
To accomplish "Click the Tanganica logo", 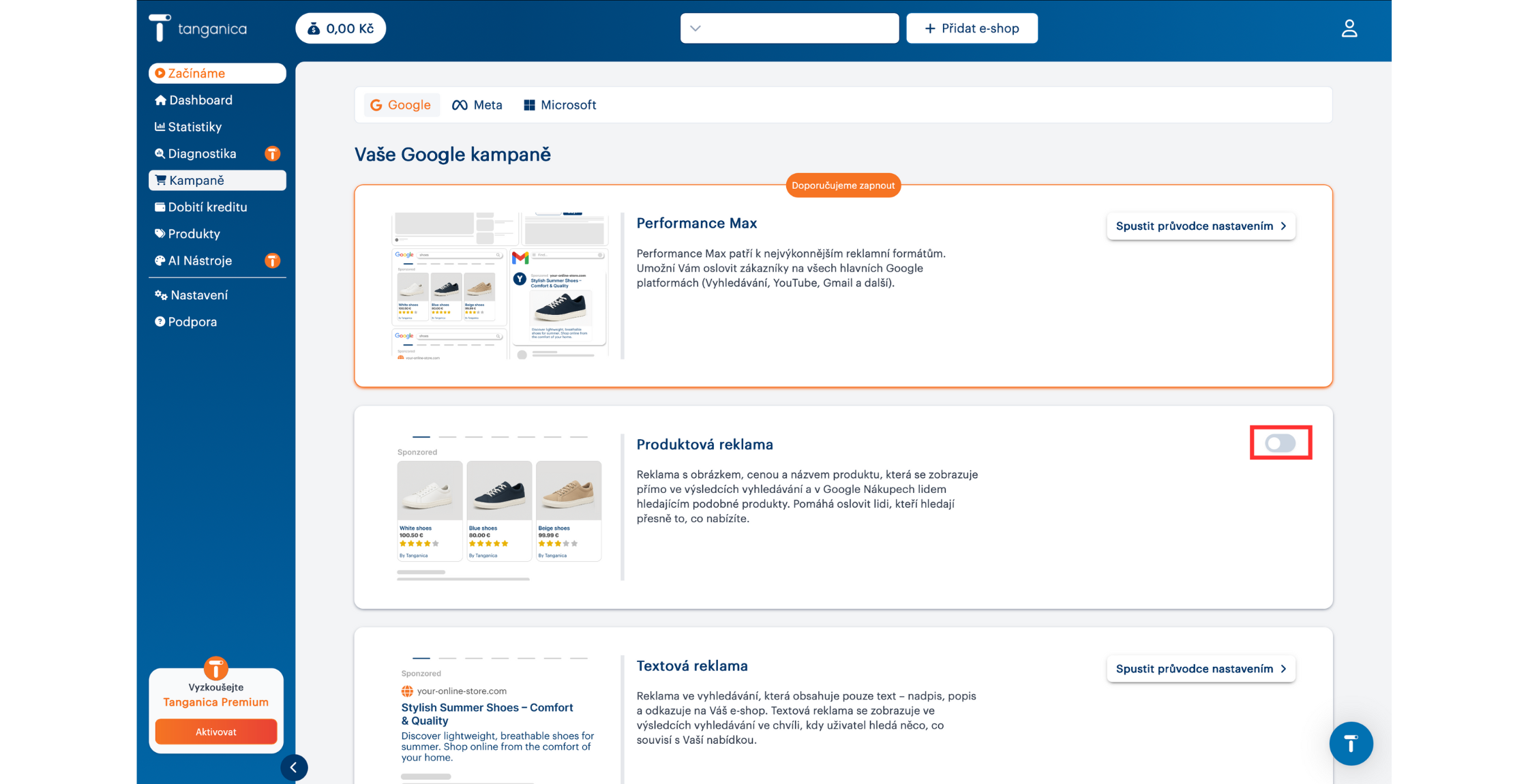I will click(x=198, y=28).
